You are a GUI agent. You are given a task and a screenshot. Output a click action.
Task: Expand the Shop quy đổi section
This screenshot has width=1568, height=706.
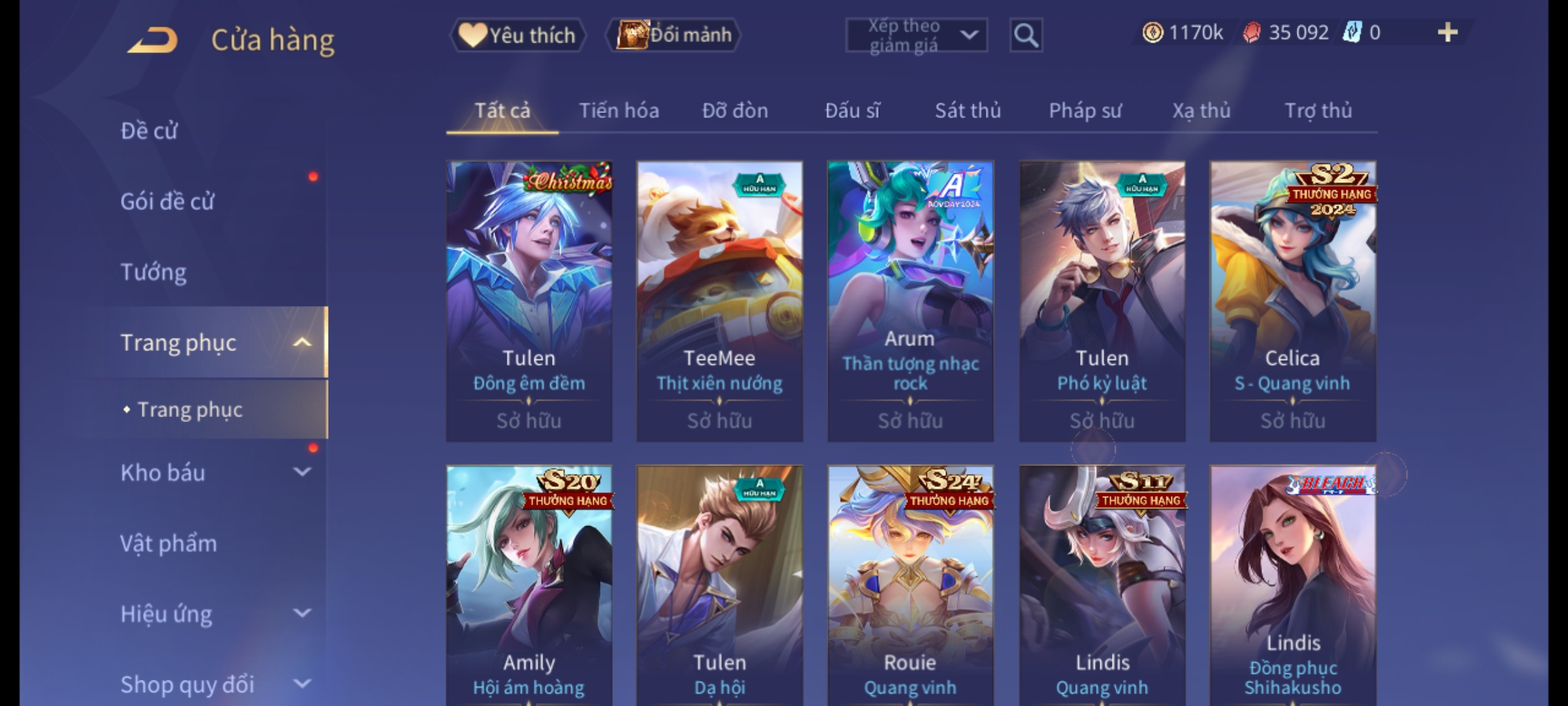pos(302,684)
